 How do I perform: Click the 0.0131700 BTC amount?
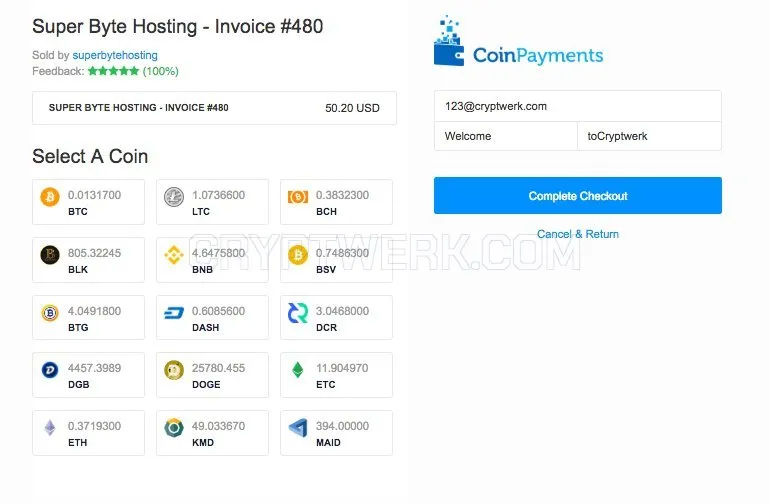(94, 195)
